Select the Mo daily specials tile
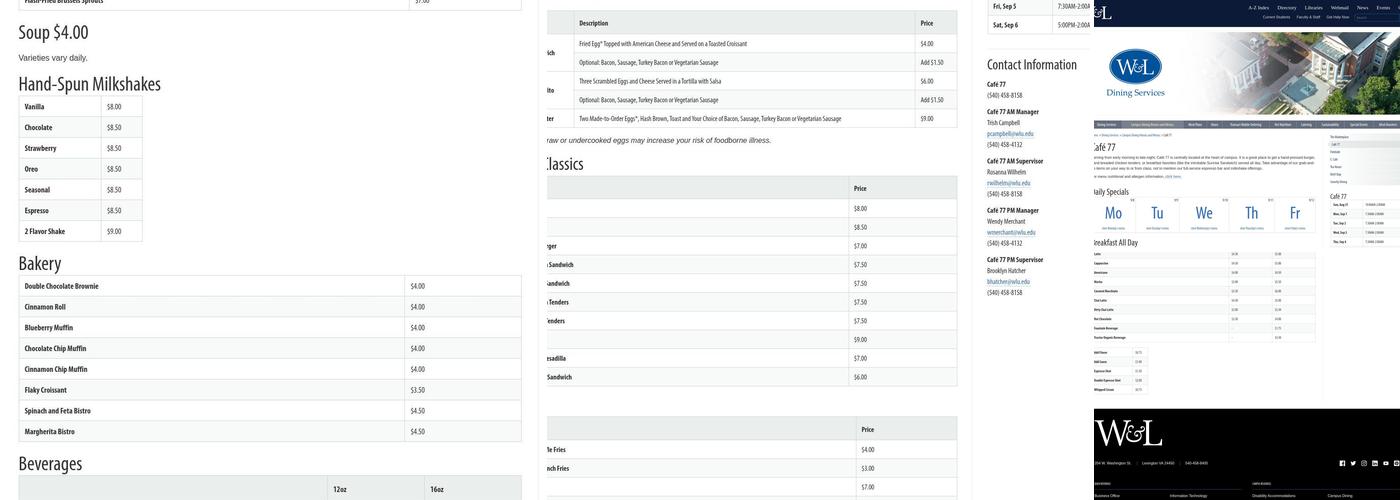The image size is (1400, 500). pos(1113,214)
